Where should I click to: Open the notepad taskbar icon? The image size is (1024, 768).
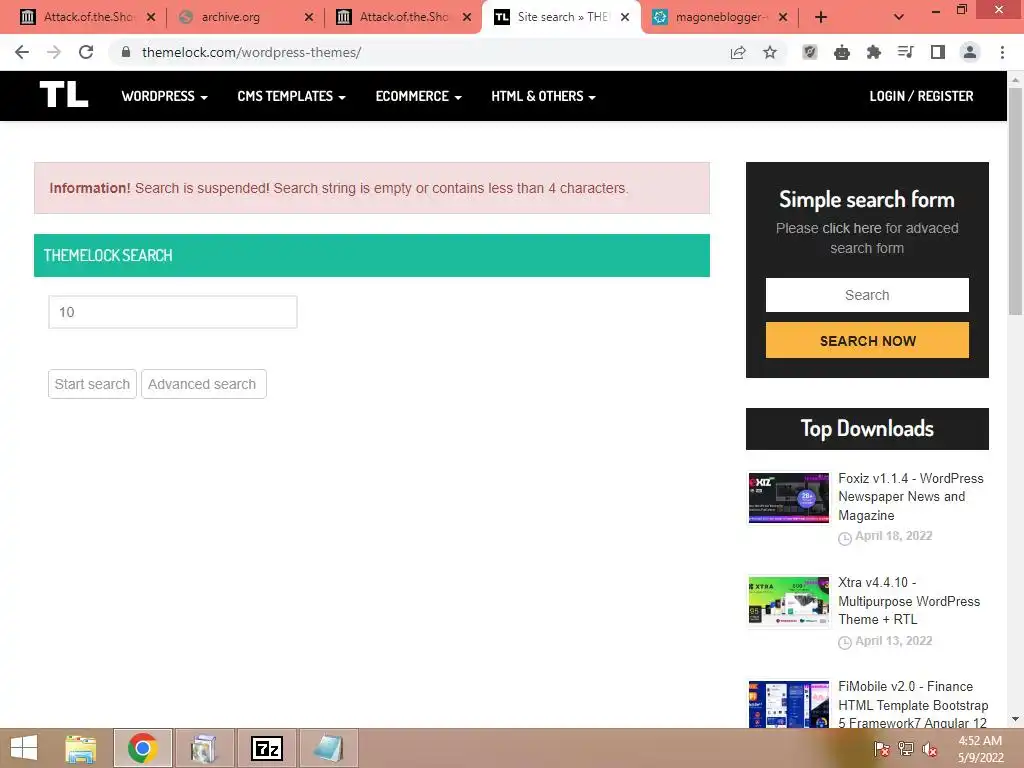pos(328,748)
